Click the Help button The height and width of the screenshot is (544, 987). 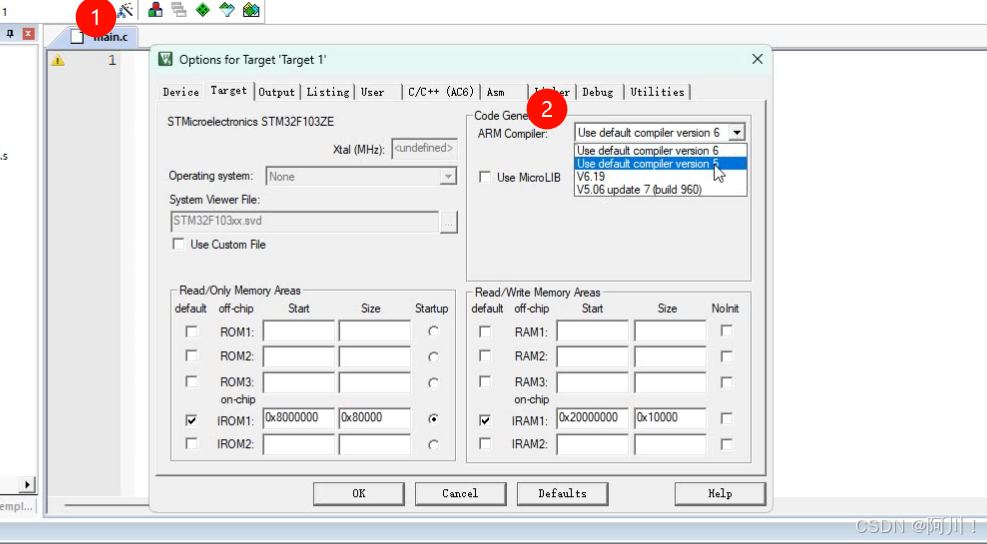click(720, 494)
